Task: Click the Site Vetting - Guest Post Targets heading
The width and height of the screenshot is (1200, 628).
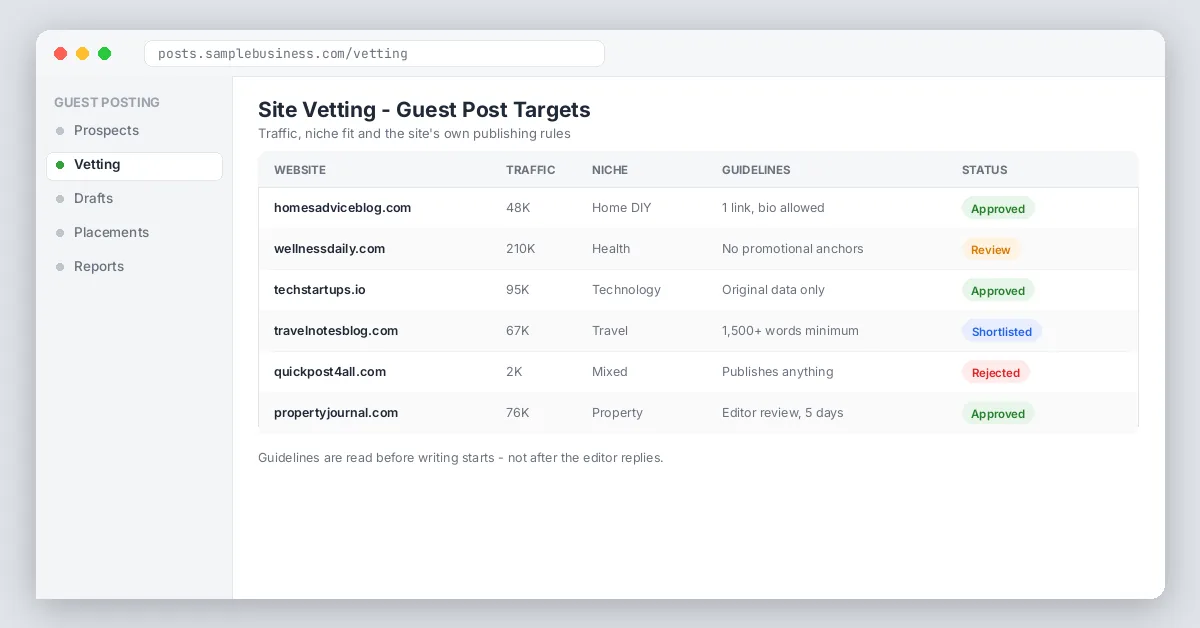Action: tap(424, 110)
